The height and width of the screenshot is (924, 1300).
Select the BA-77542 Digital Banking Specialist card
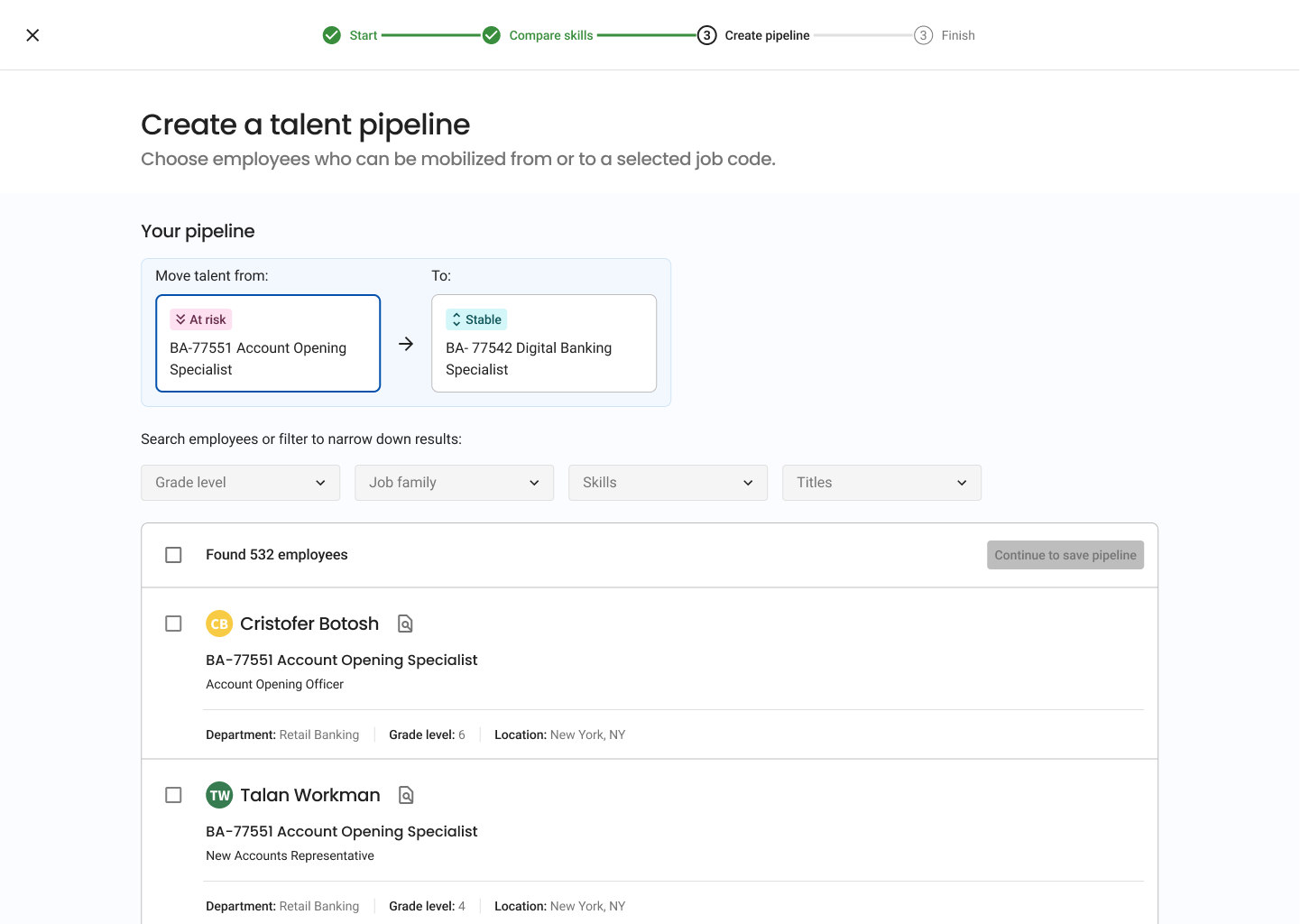click(x=544, y=344)
